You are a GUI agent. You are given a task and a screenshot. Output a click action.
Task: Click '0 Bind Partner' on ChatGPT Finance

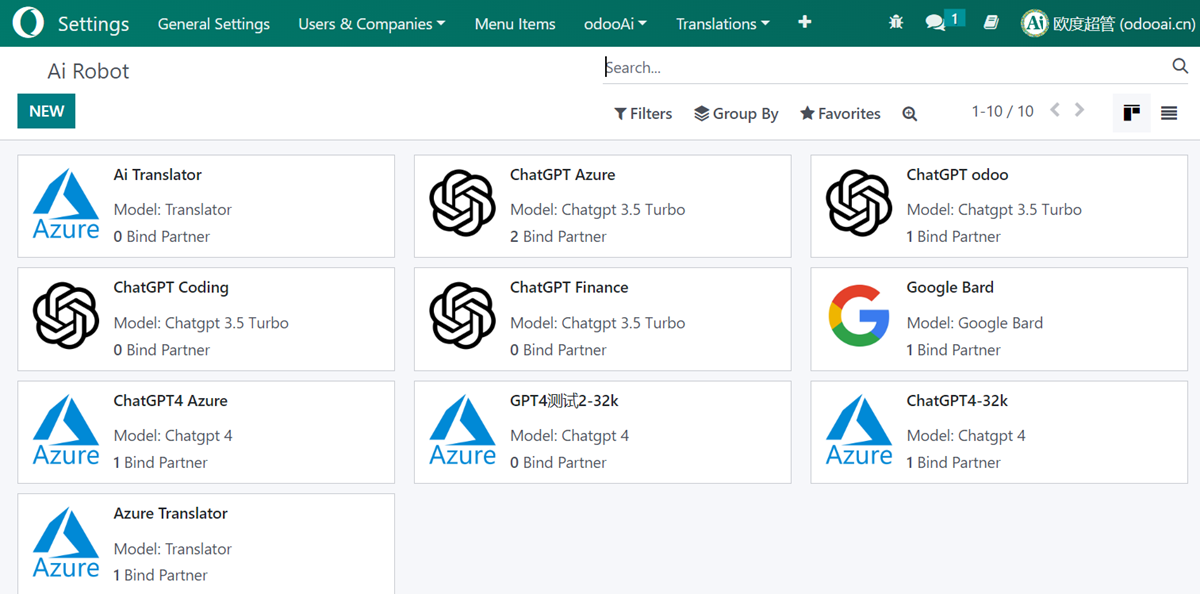[x=558, y=350]
